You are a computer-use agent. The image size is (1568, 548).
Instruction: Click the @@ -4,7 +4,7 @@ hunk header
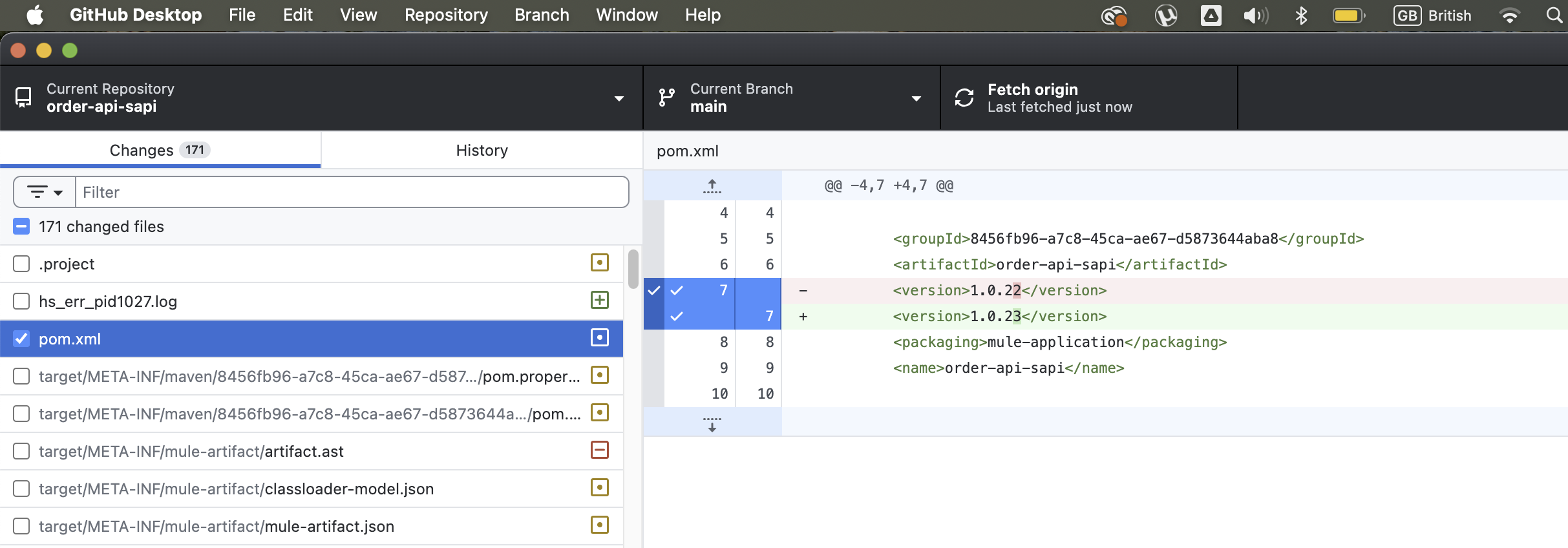click(889, 186)
